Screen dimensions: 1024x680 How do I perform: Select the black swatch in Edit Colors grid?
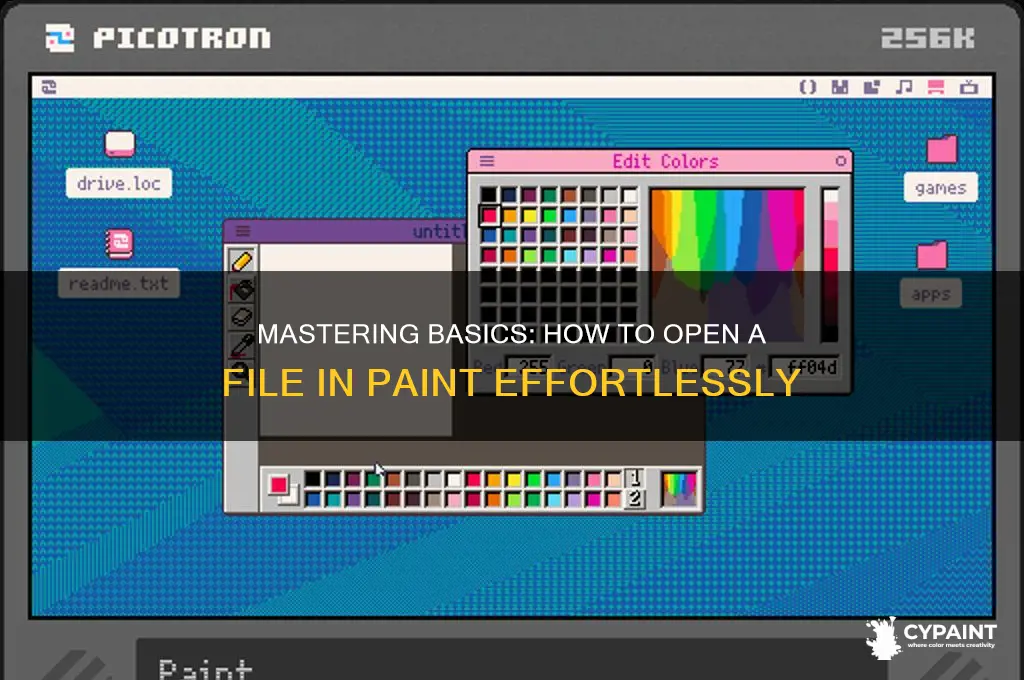[x=489, y=195]
